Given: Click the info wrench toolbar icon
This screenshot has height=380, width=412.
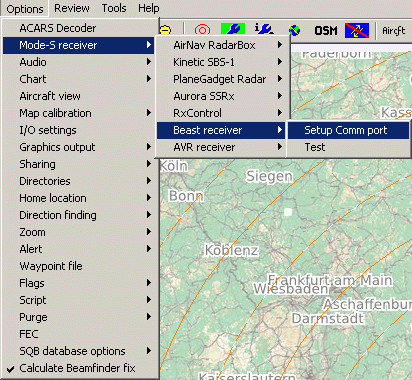Looking at the screenshot, I should click(x=264, y=29).
